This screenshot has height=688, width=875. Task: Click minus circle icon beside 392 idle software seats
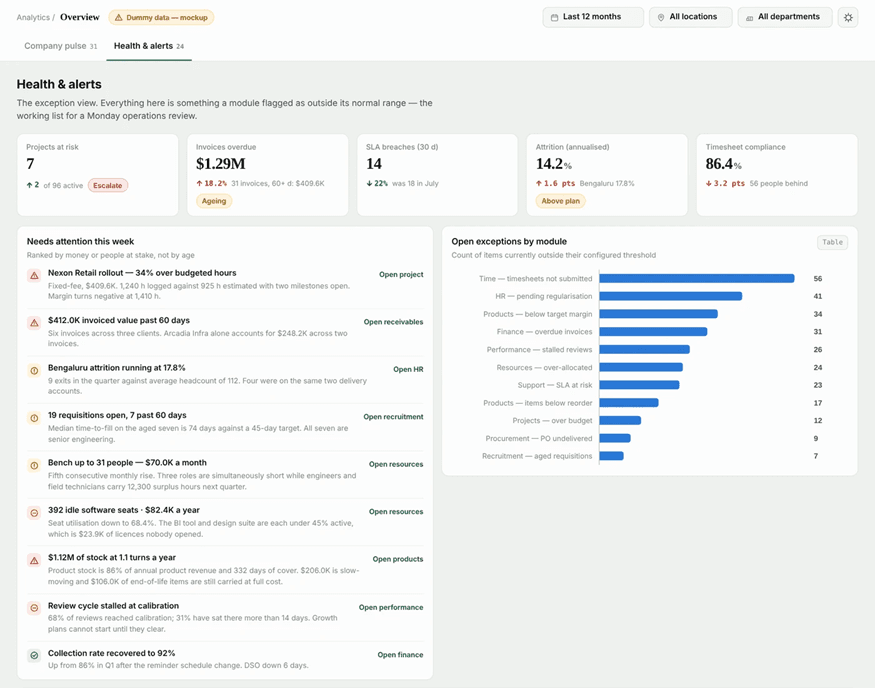pyautogui.click(x=34, y=512)
